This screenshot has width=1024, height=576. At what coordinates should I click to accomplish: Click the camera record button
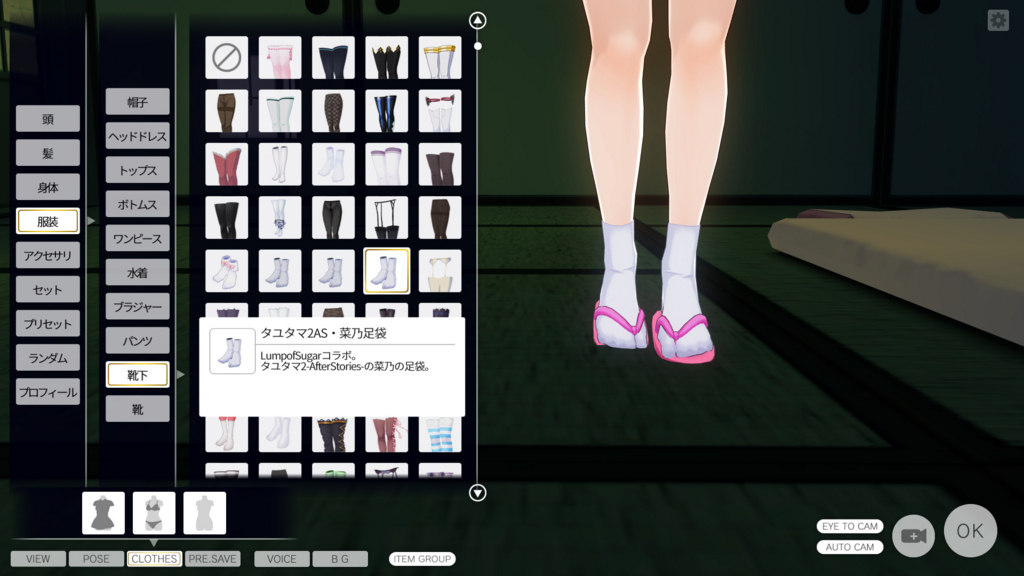pos(913,536)
